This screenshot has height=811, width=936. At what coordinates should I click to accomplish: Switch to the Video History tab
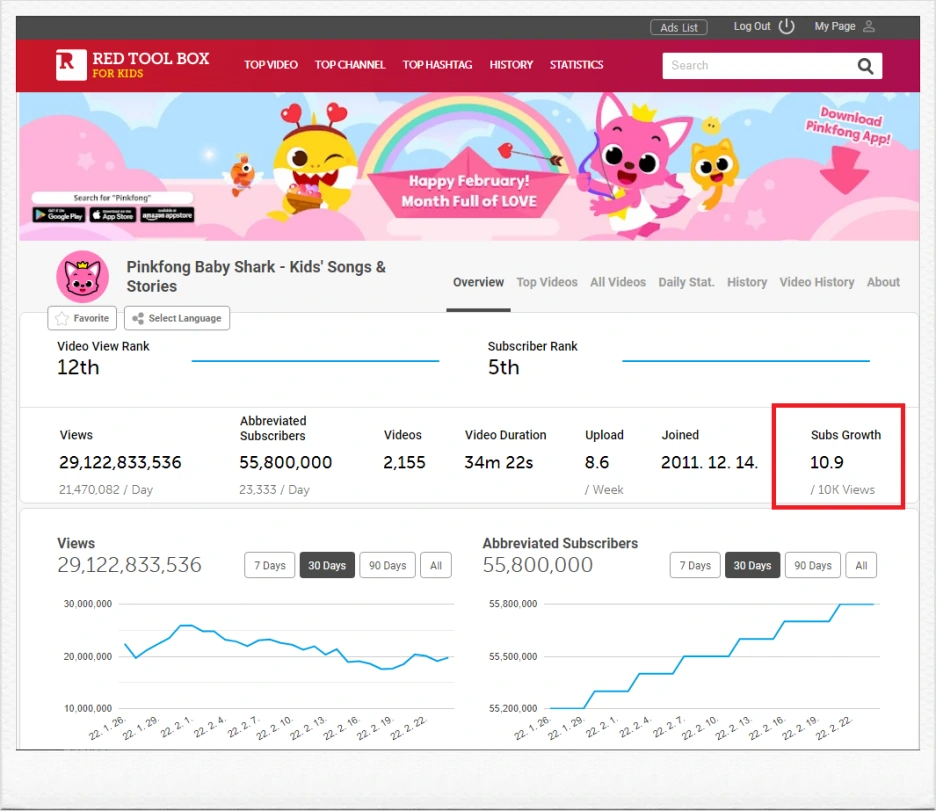click(817, 282)
